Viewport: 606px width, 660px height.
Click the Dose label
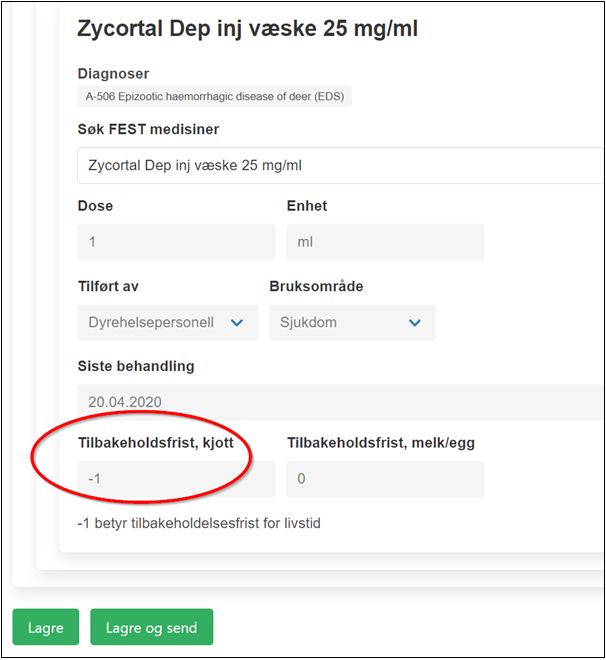pos(96,206)
